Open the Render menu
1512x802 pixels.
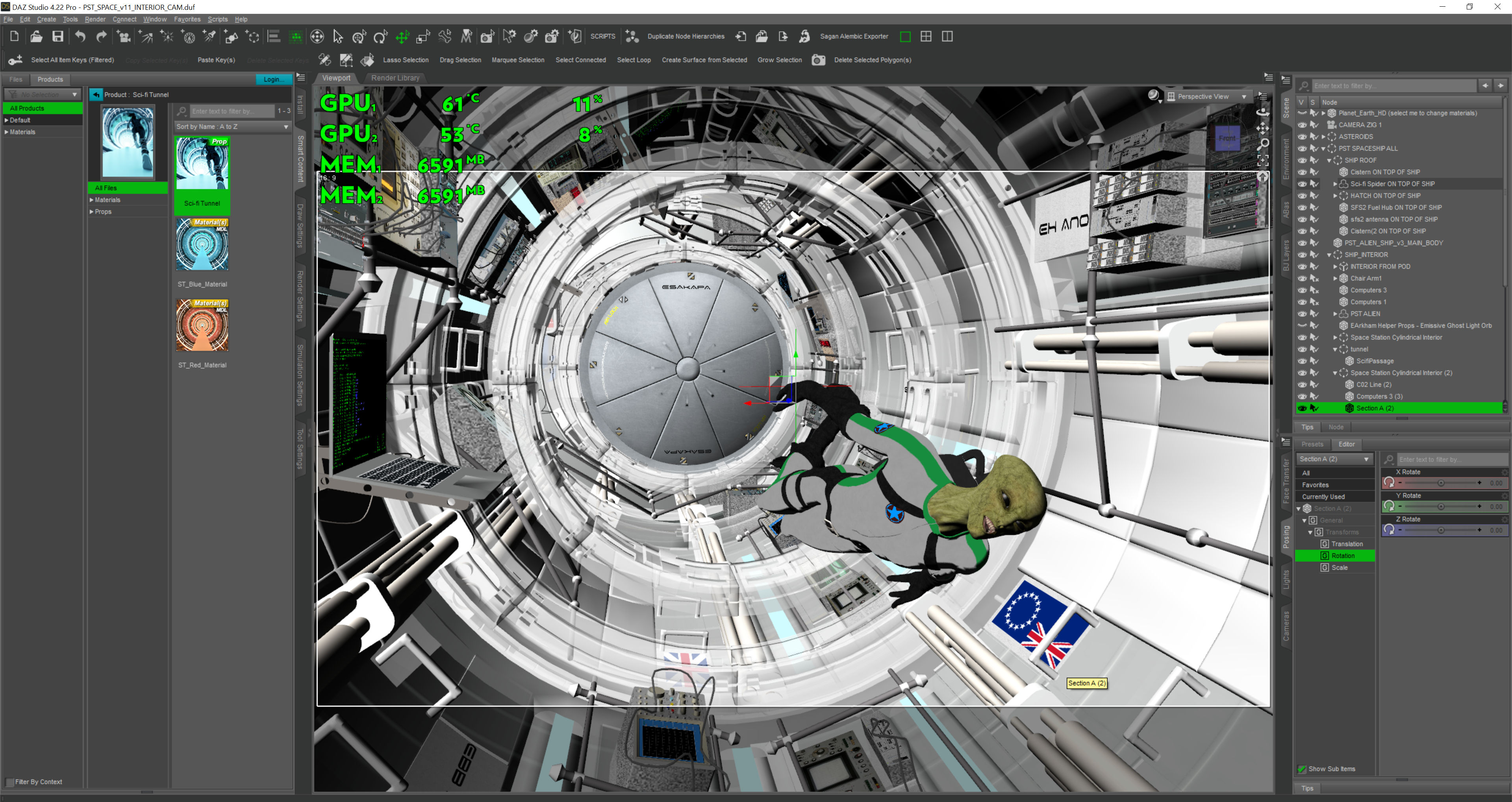click(x=94, y=19)
